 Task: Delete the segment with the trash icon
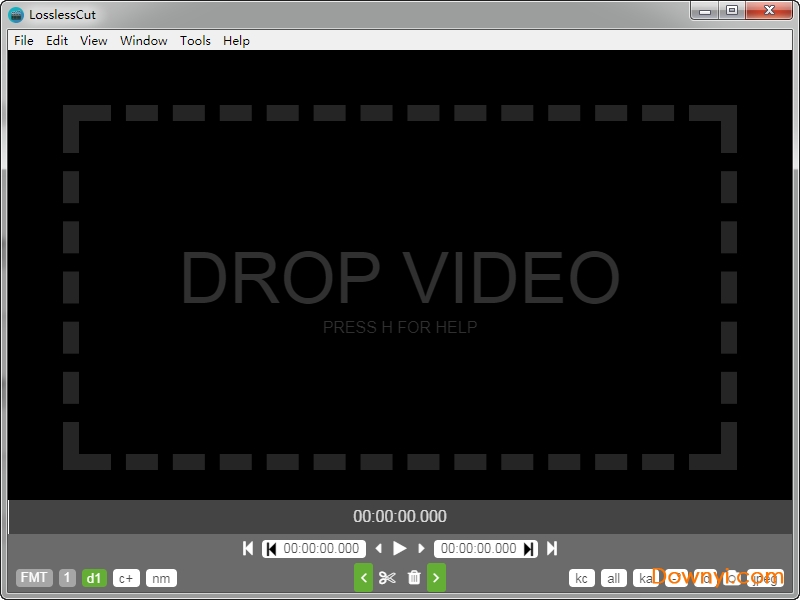tap(414, 577)
